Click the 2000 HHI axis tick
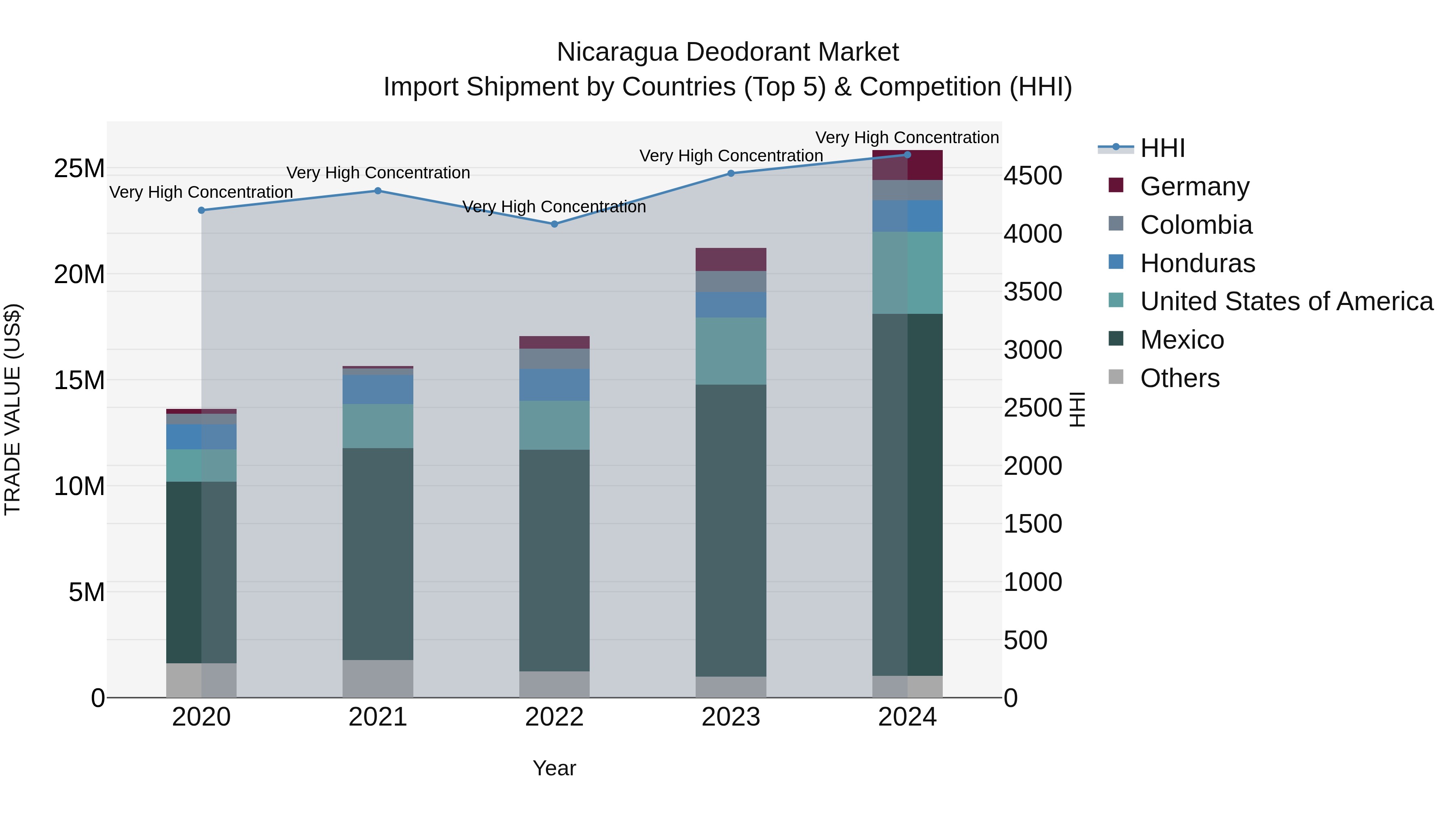This screenshot has width=1456, height=819. [1033, 466]
